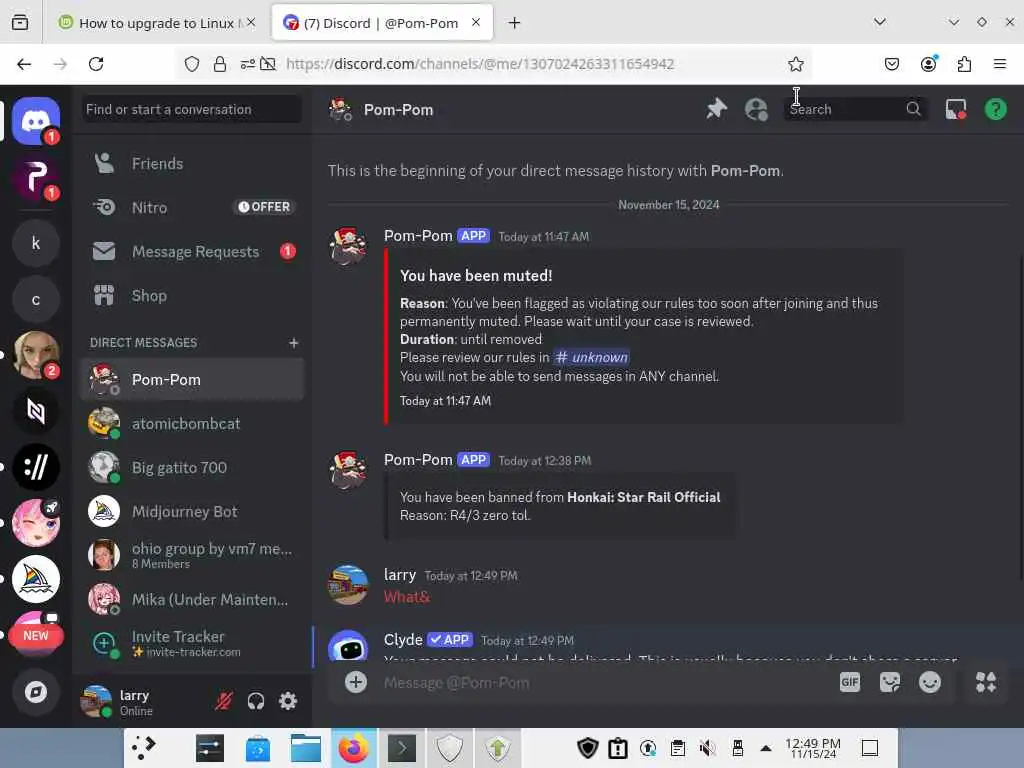Click the browser Back button
The height and width of the screenshot is (768, 1024).
tap(24, 64)
